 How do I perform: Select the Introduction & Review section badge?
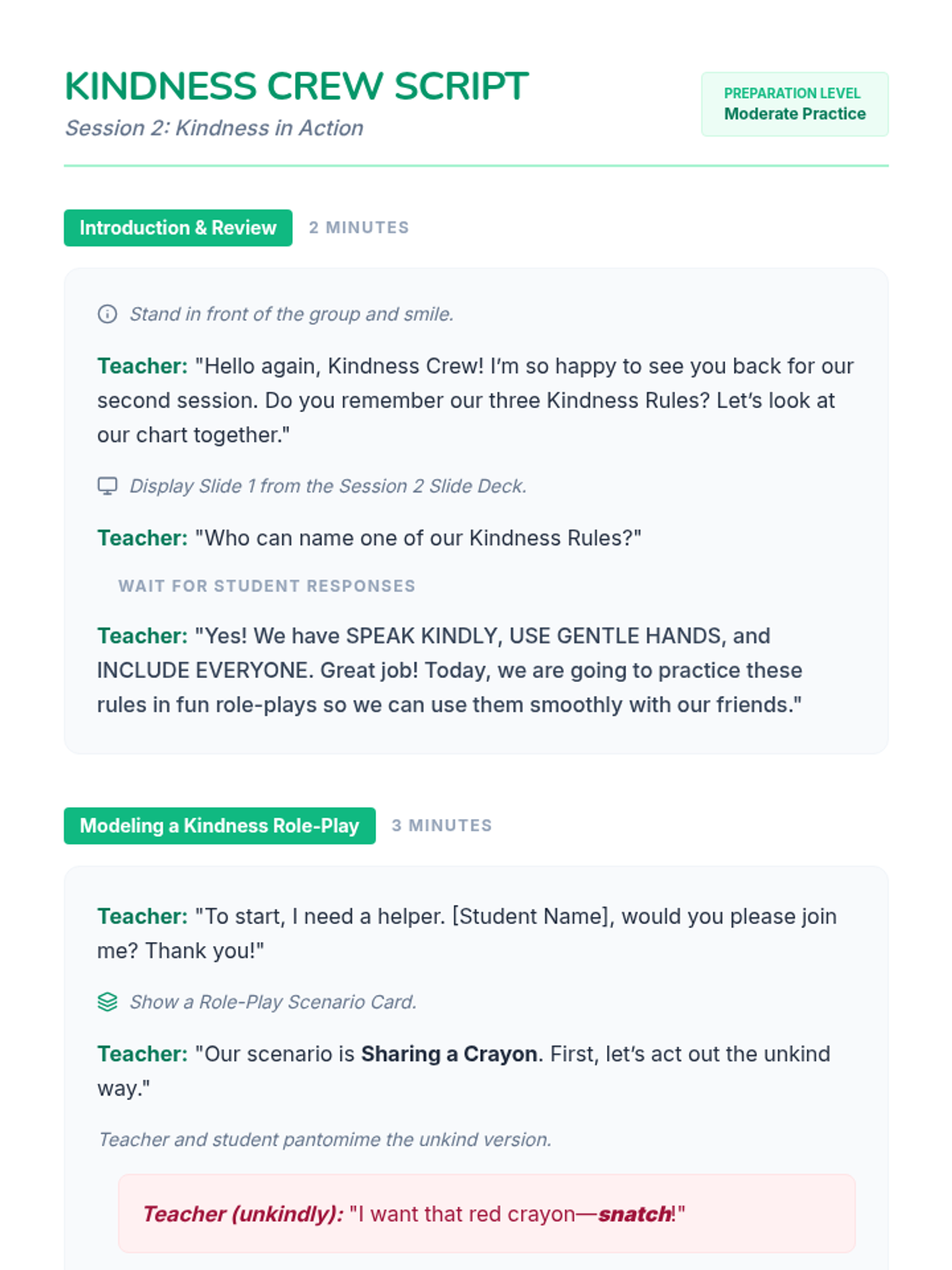(x=178, y=228)
